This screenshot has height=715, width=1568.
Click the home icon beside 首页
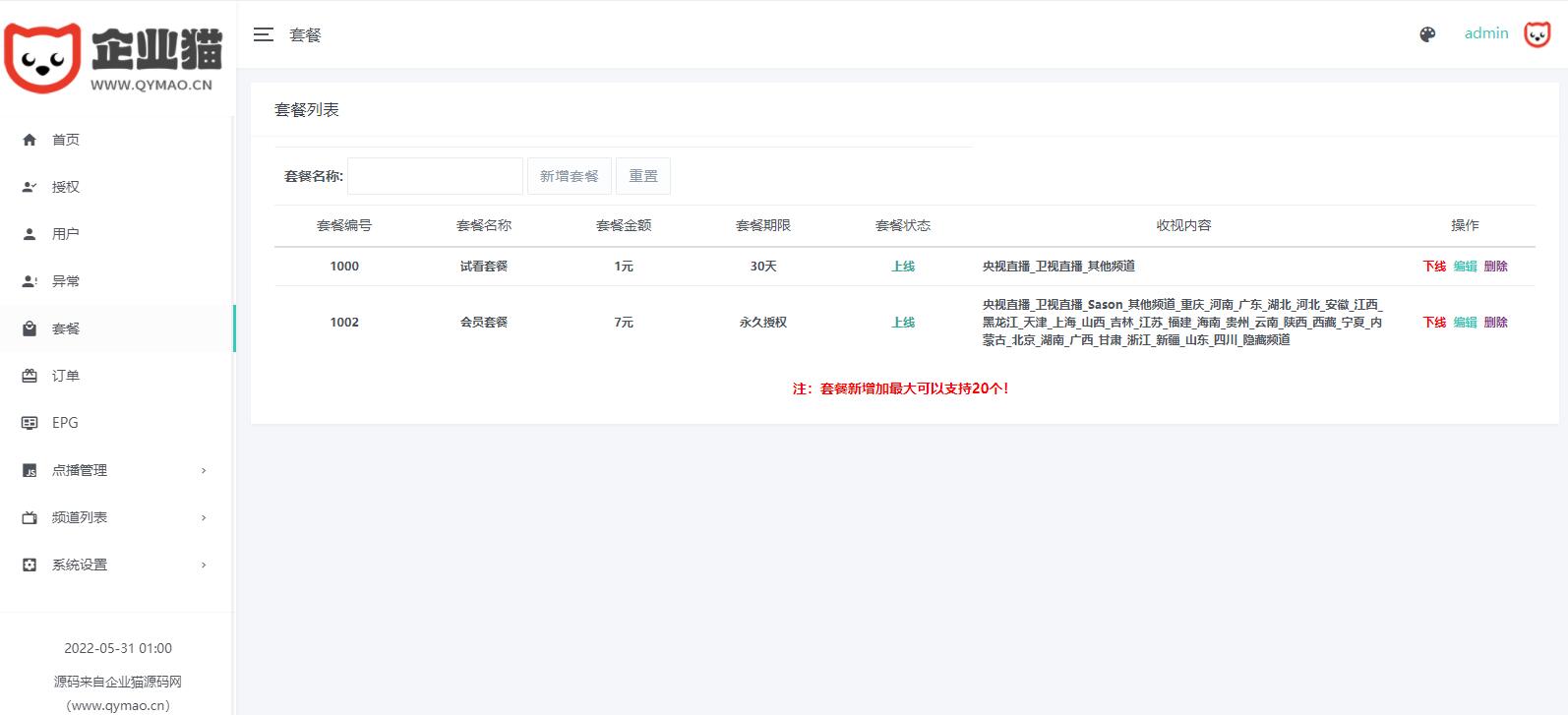point(30,140)
